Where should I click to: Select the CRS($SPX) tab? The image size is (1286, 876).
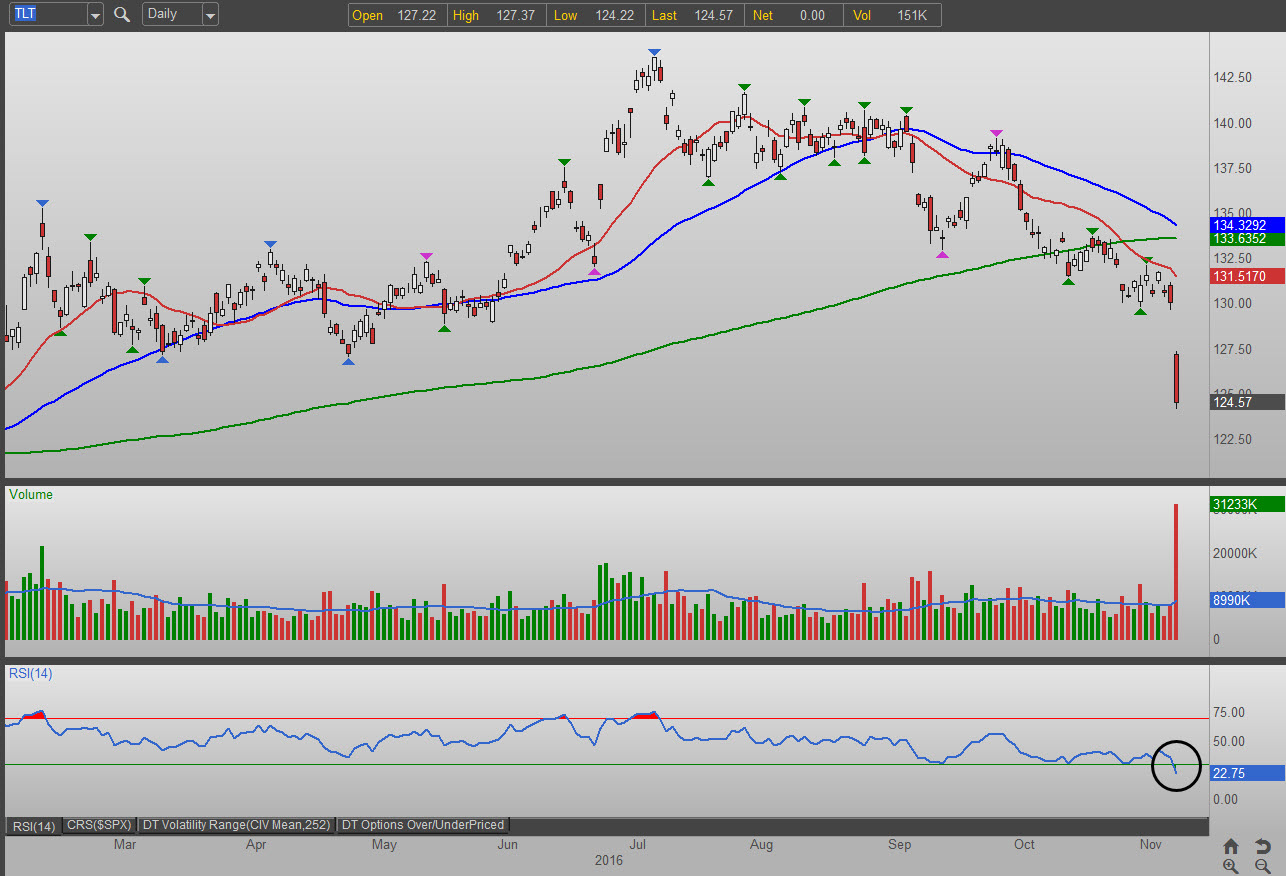[x=99, y=825]
